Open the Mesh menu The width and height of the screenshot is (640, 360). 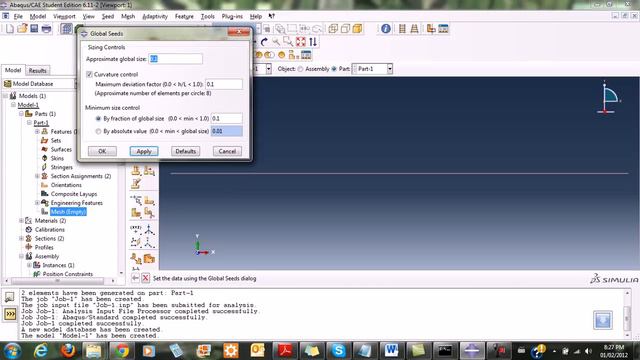click(x=128, y=16)
